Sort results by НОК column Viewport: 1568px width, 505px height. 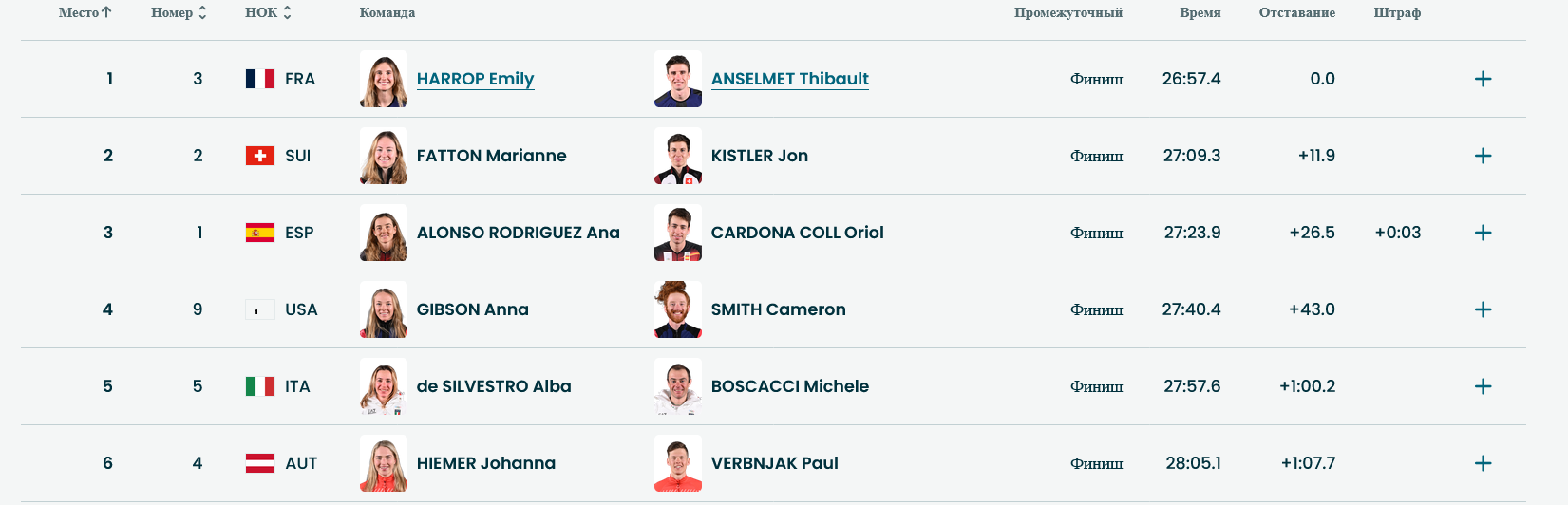point(268,12)
